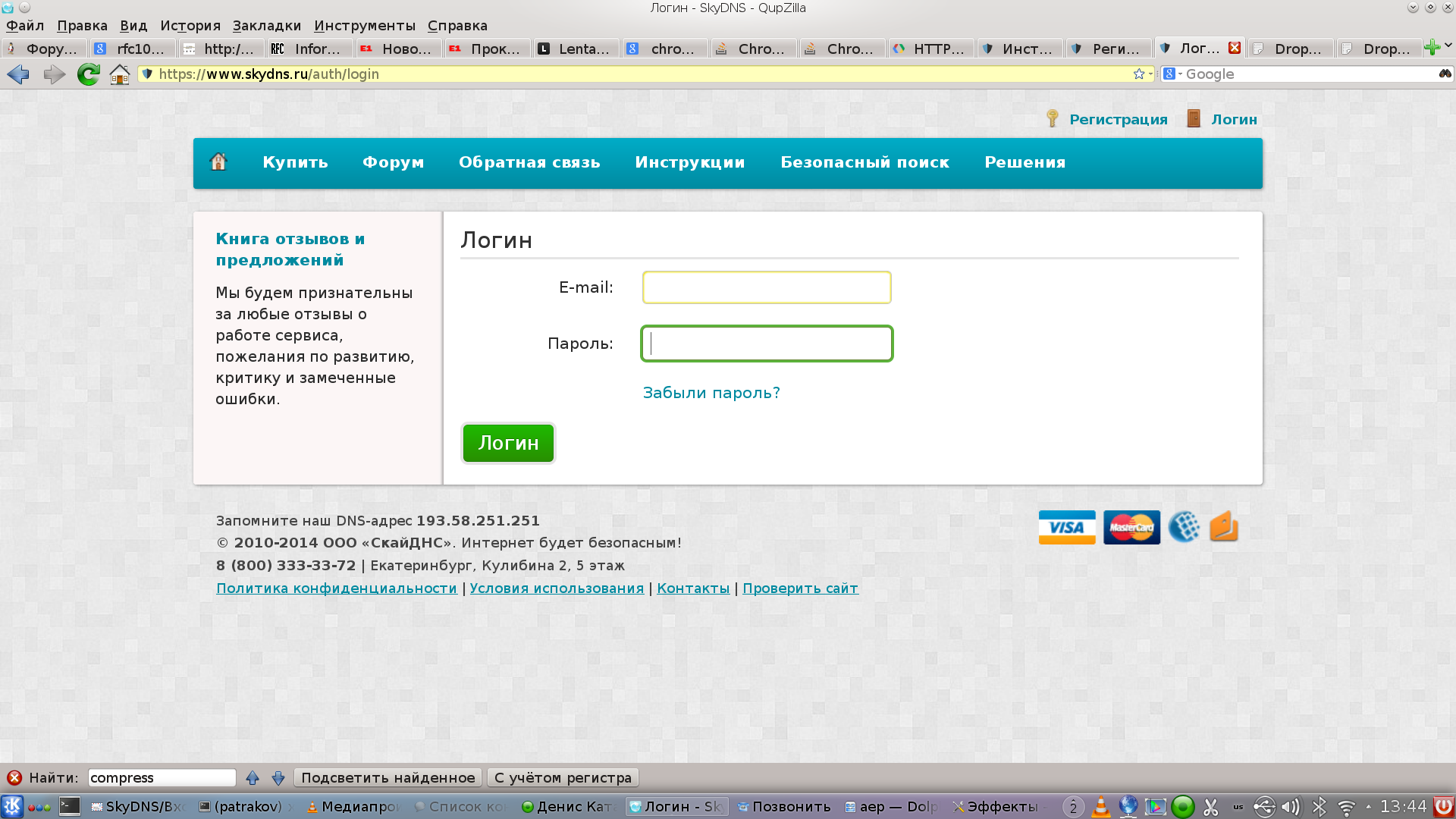Follow the Забыли пароль? link
The image size is (1456, 819).
pos(711,393)
